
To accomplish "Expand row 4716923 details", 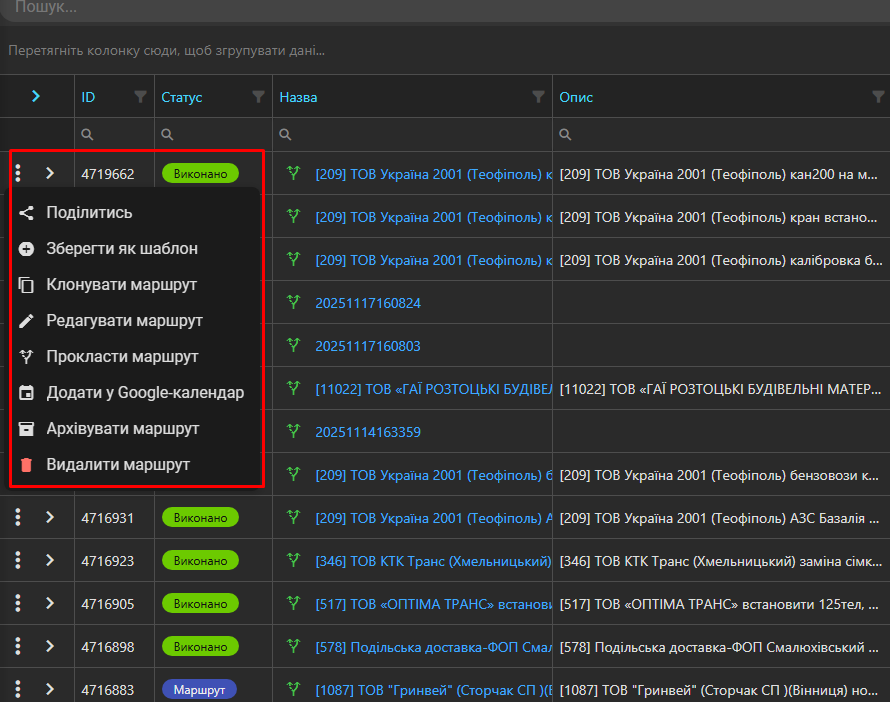I will [x=50, y=560].
